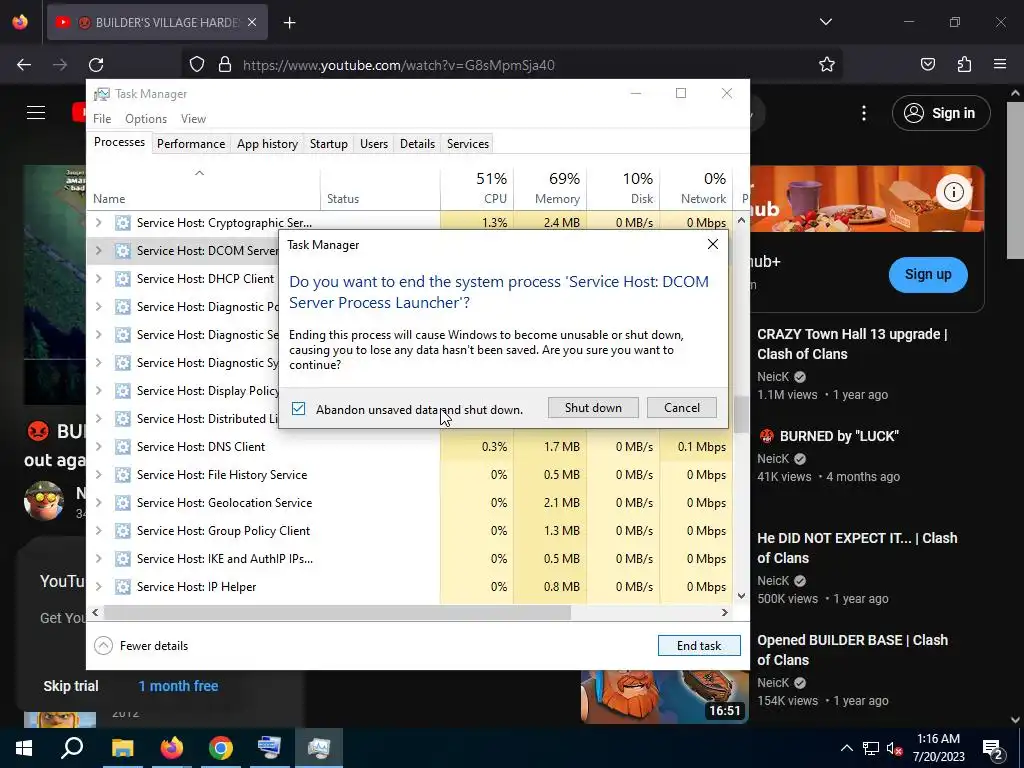The height and width of the screenshot is (768, 1024).
Task: Cancel the end process dialog
Action: [682, 408]
